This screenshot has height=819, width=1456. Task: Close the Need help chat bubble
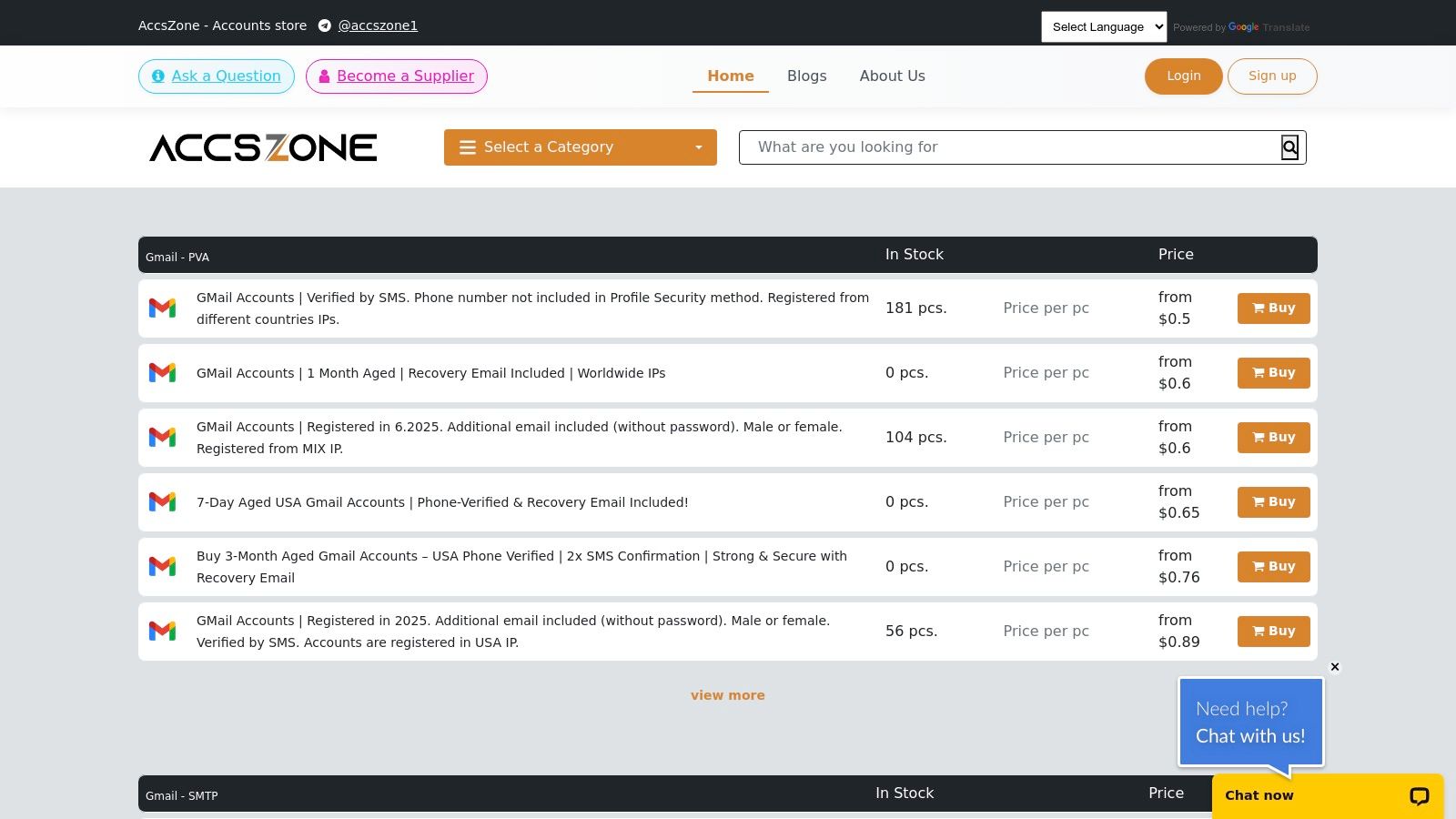(x=1335, y=667)
